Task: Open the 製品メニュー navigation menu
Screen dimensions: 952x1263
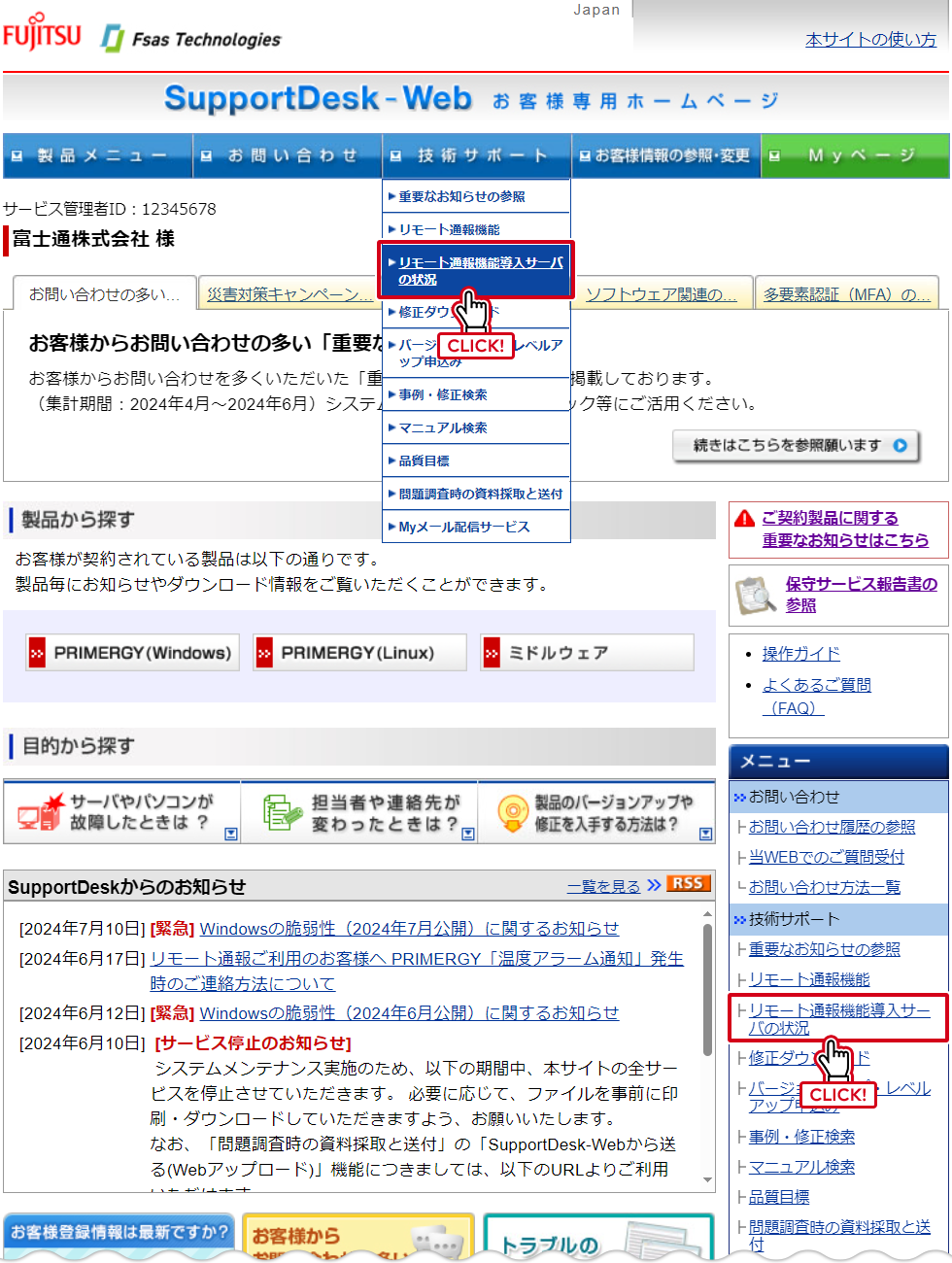Action: tap(97, 155)
